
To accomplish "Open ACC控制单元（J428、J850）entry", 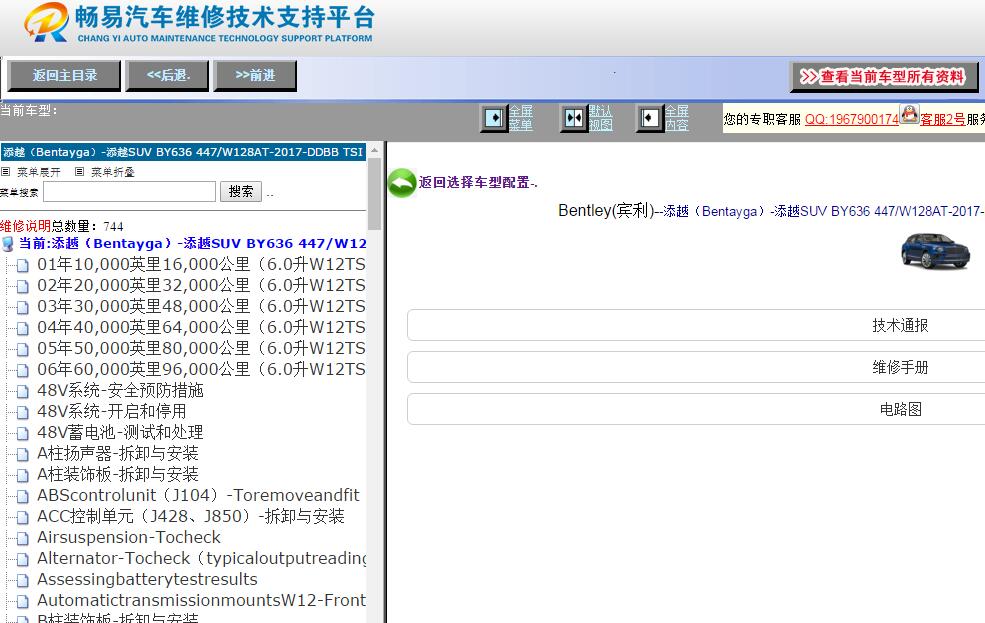I will tap(190, 516).
